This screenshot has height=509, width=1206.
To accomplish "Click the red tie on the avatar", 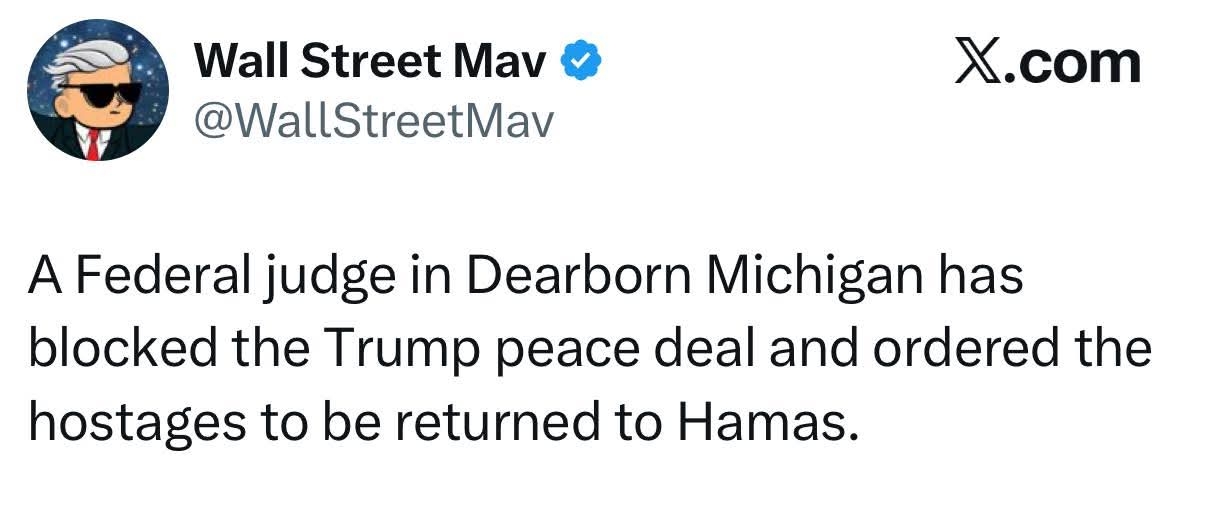I will pyautogui.click(x=94, y=146).
